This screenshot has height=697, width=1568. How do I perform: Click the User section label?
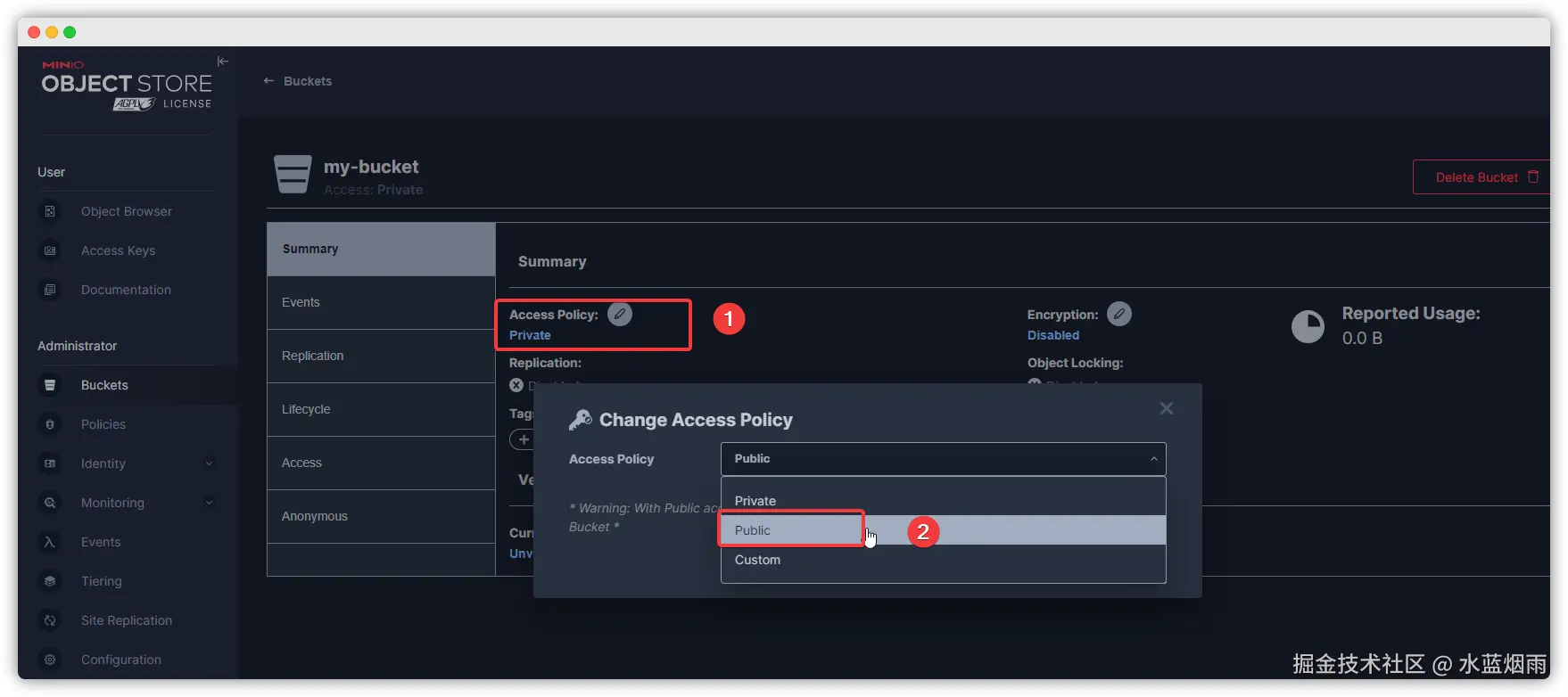pyautogui.click(x=52, y=172)
